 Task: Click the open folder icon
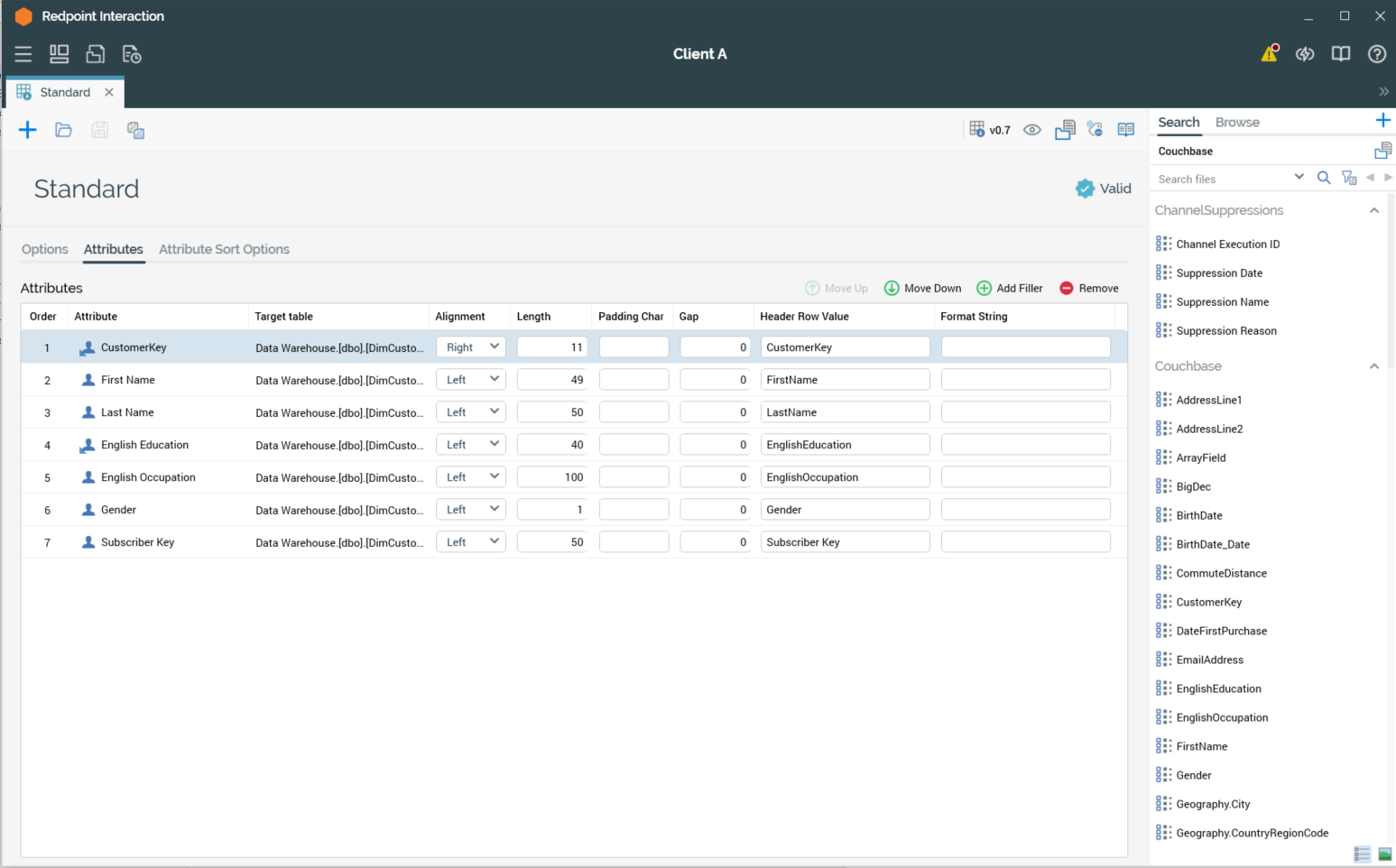[x=63, y=130]
